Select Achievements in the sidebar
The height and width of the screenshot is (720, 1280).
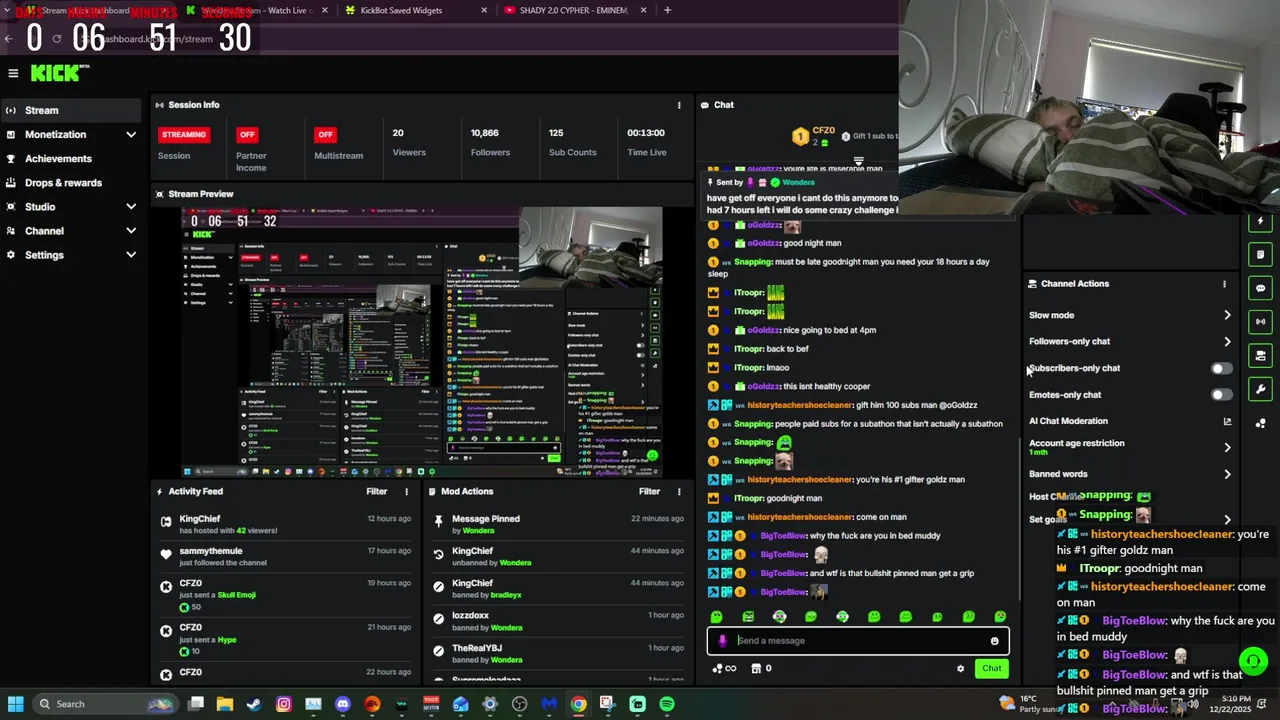pyautogui.click(x=70, y=159)
